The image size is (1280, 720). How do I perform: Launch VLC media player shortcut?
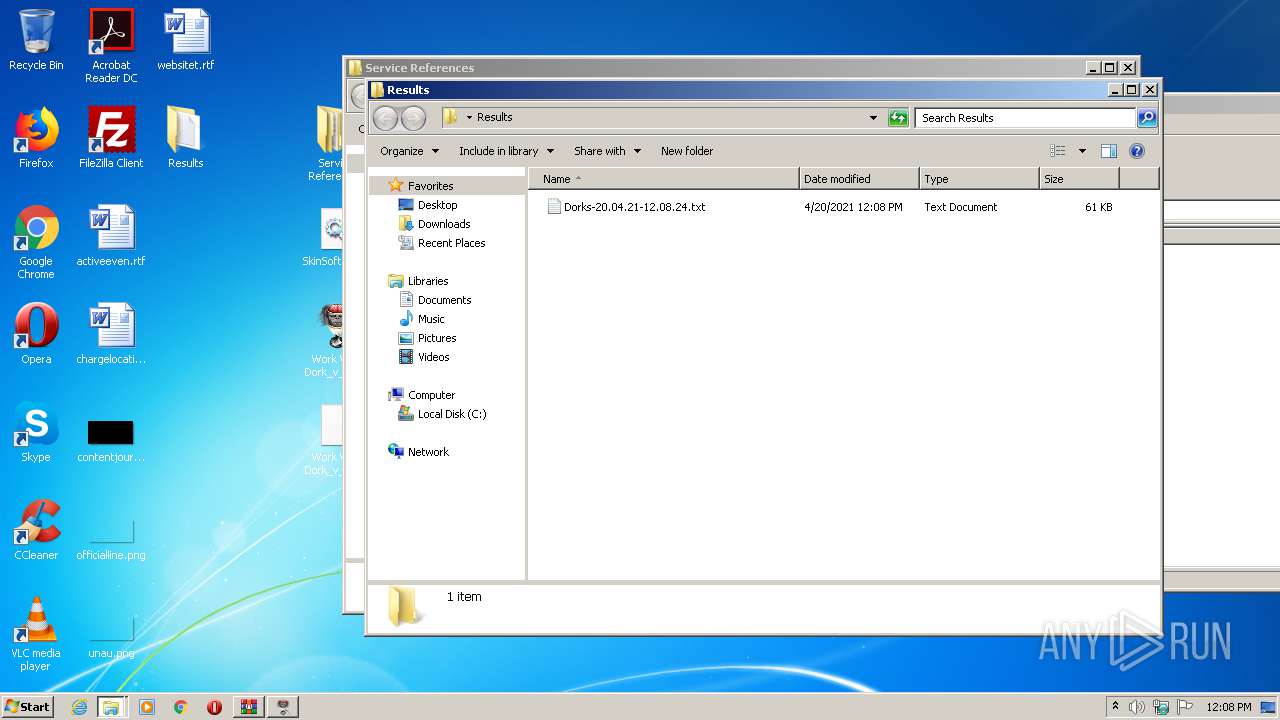coord(36,634)
